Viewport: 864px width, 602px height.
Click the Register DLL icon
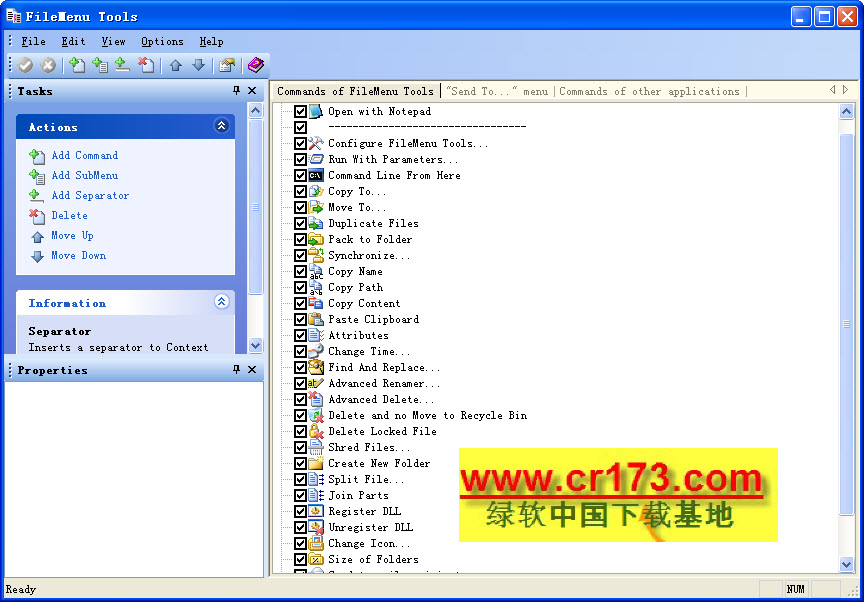coord(316,511)
